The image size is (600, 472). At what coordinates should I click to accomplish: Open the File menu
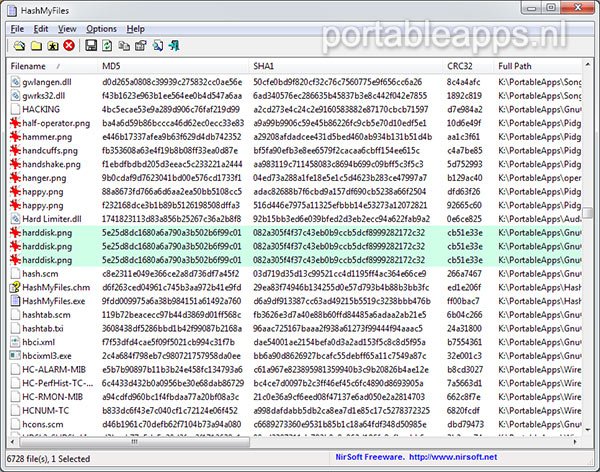coord(17,29)
